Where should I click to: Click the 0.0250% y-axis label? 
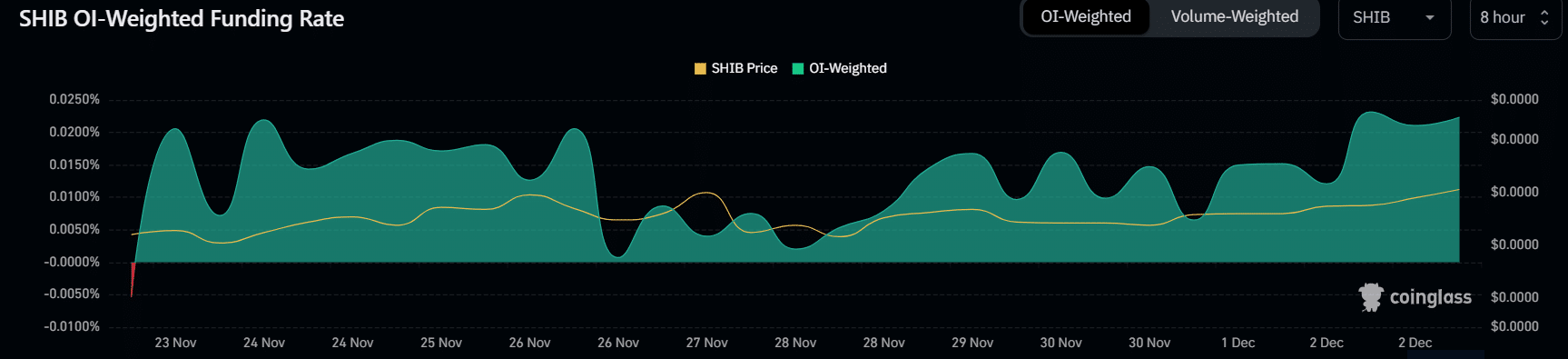[x=74, y=99]
